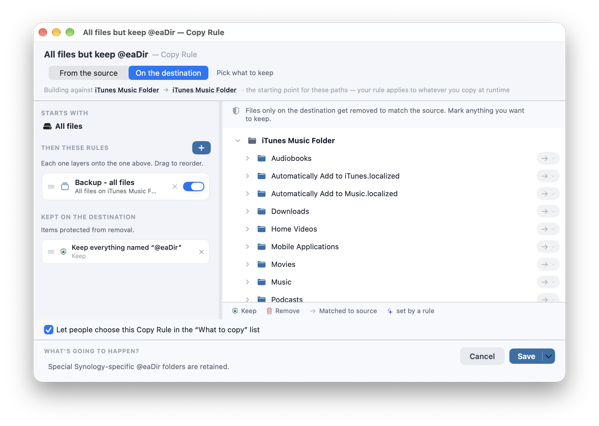This screenshot has height=426, width=599.
Task: Expand the Downloads folder
Action: (247, 211)
